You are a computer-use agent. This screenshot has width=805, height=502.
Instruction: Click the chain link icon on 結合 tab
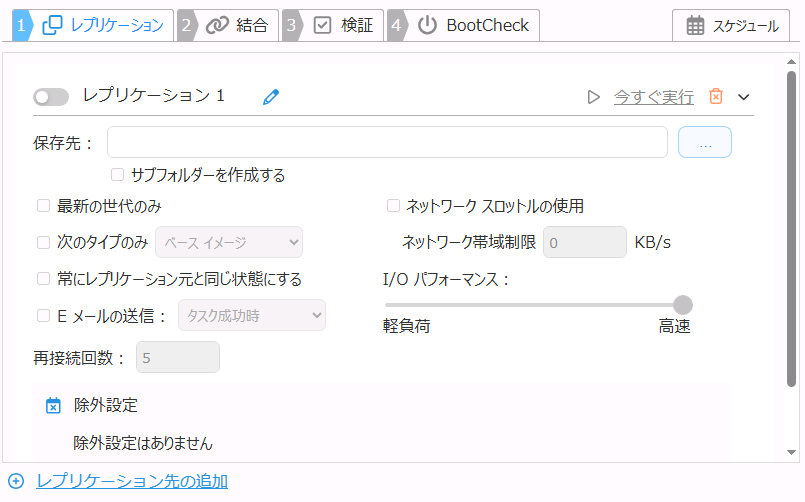[217, 26]
